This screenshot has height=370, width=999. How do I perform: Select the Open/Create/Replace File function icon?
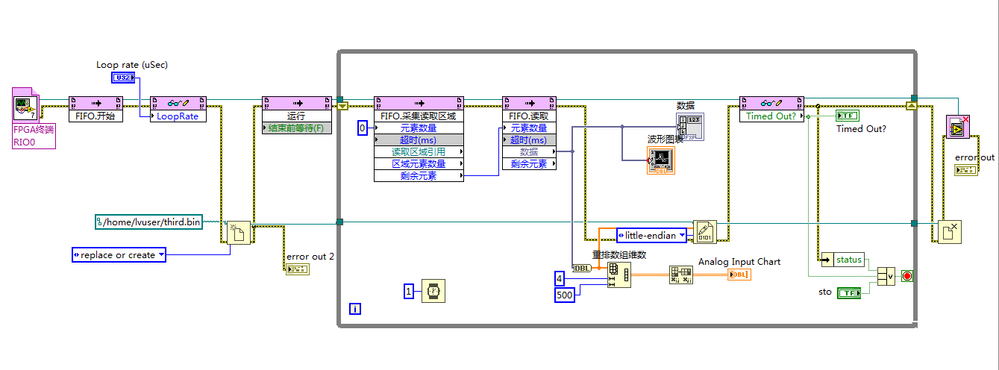(x=240, y=232)
